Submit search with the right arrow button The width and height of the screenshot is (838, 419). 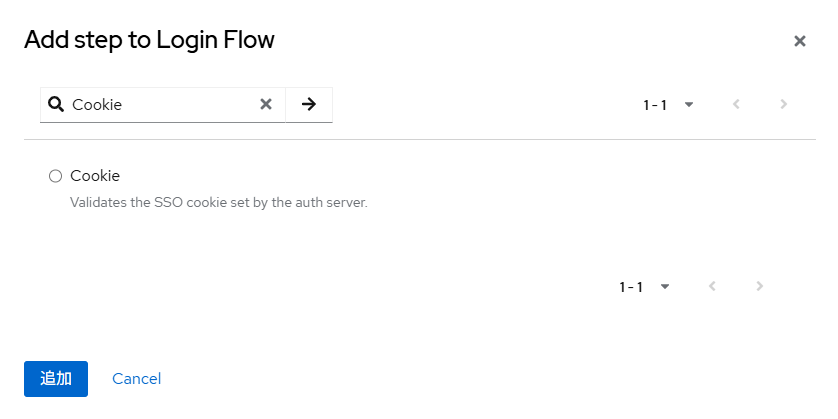[309, 104]
